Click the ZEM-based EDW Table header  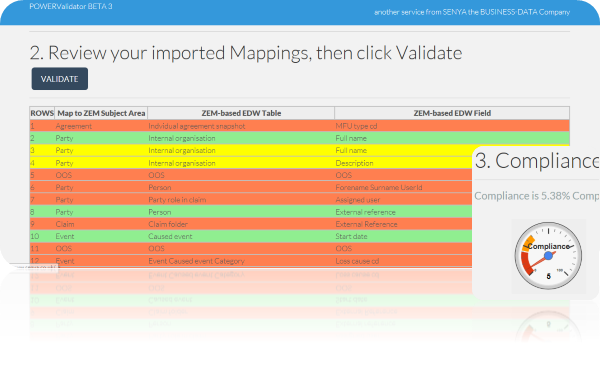click(x=241, y=113)
